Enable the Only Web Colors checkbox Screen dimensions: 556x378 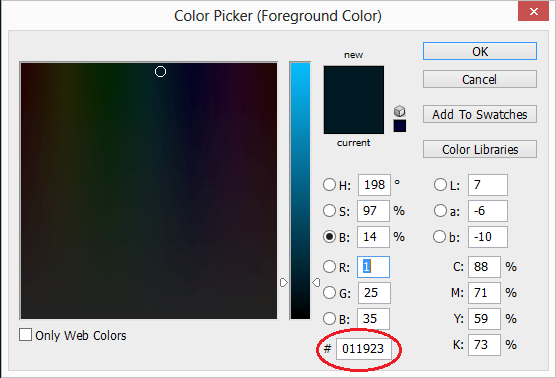click(x=25, y=335)
